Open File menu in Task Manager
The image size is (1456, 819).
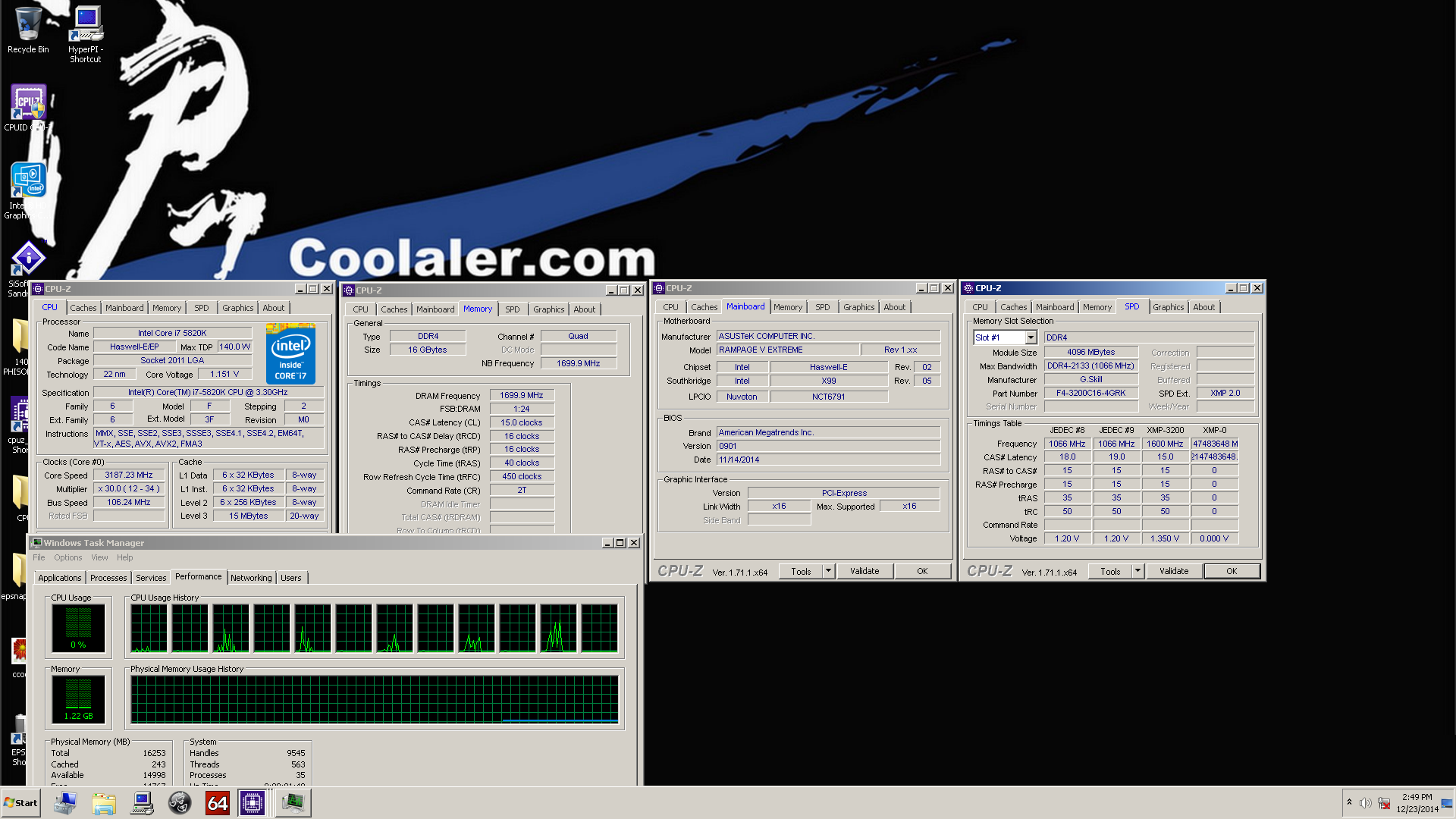tap(39, 557)
